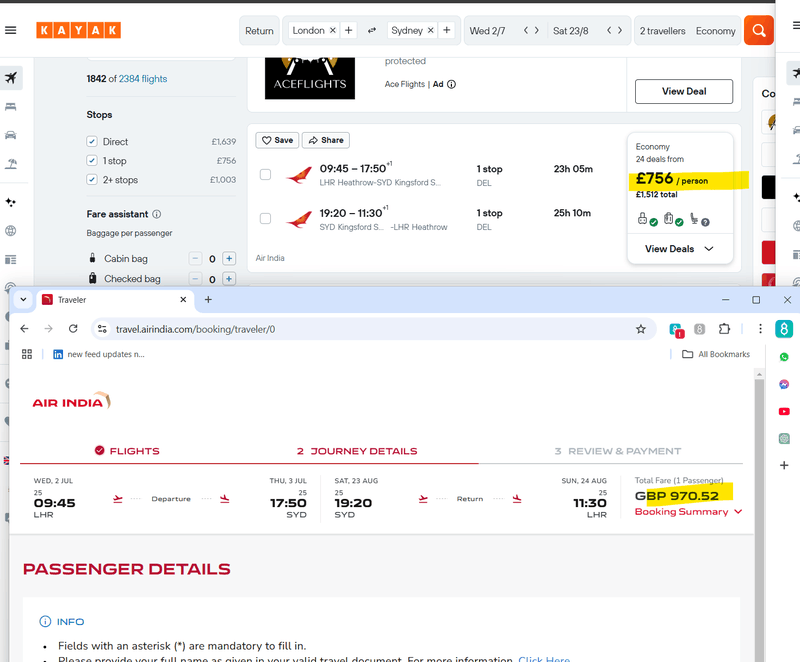Show Ace Flights ad info

pyautogui.click(x=452, y=84)
